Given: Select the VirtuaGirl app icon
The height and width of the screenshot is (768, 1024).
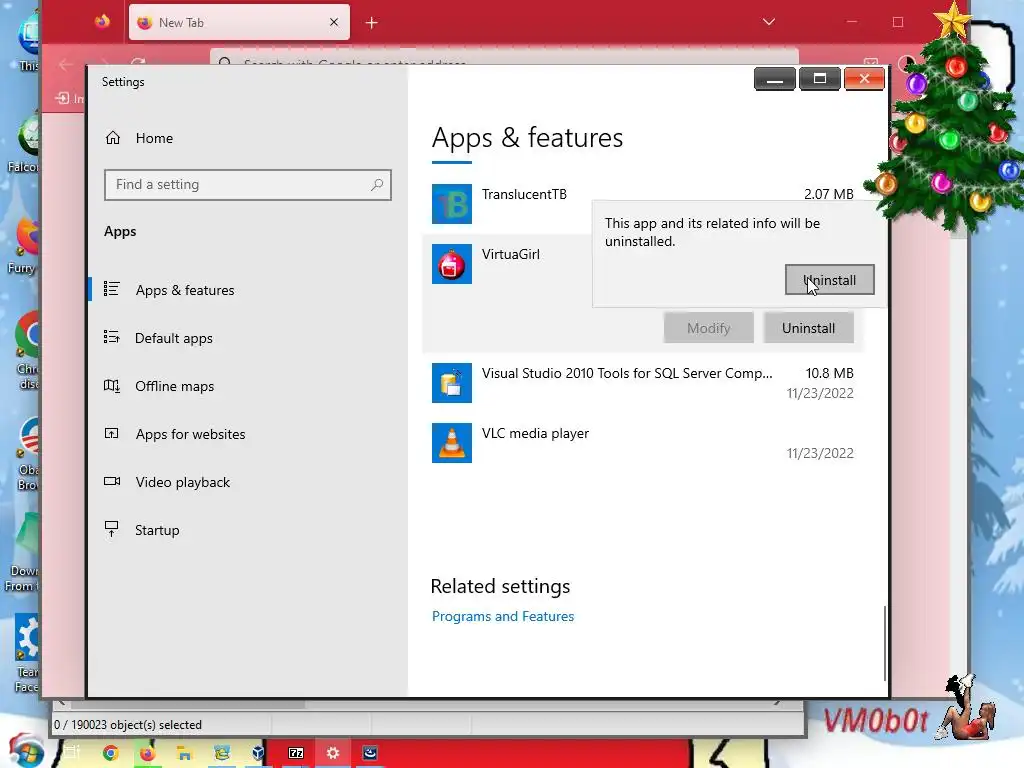Looking at the screenshot, I should pyautogui.click(x=452, y=264).
